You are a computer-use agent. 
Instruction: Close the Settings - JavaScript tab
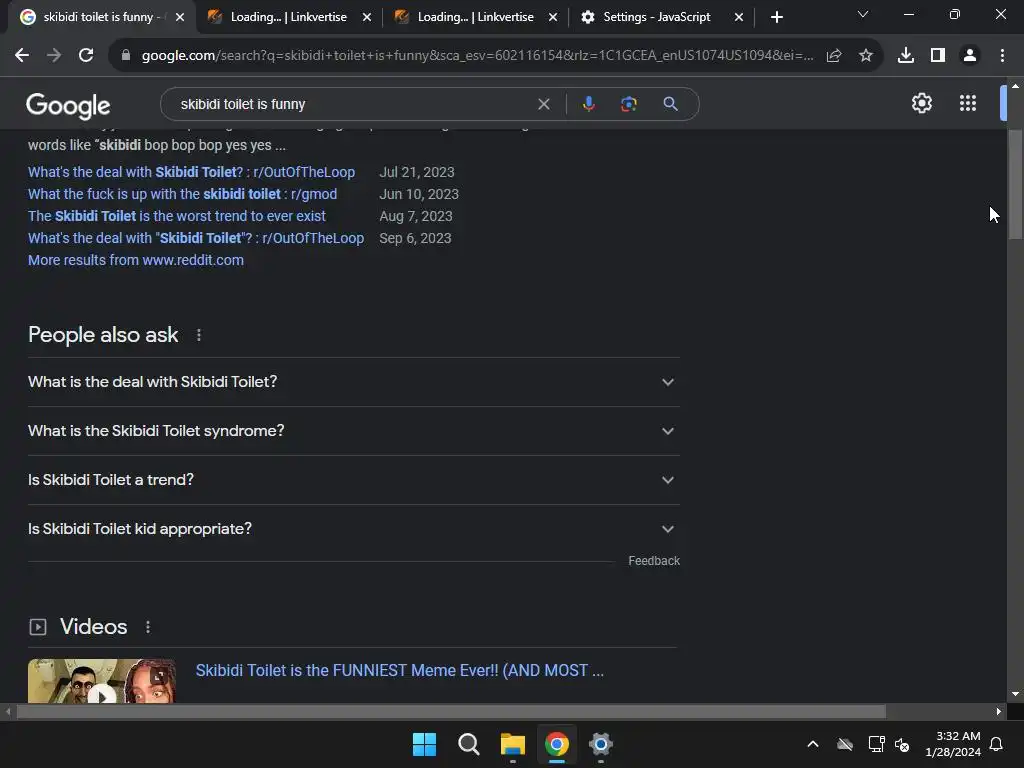point(739,17)
